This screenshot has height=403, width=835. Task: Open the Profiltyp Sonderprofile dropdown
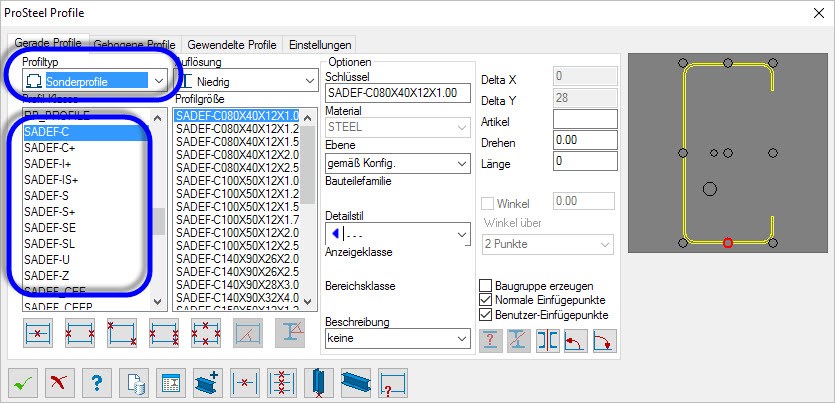[95, 81]
